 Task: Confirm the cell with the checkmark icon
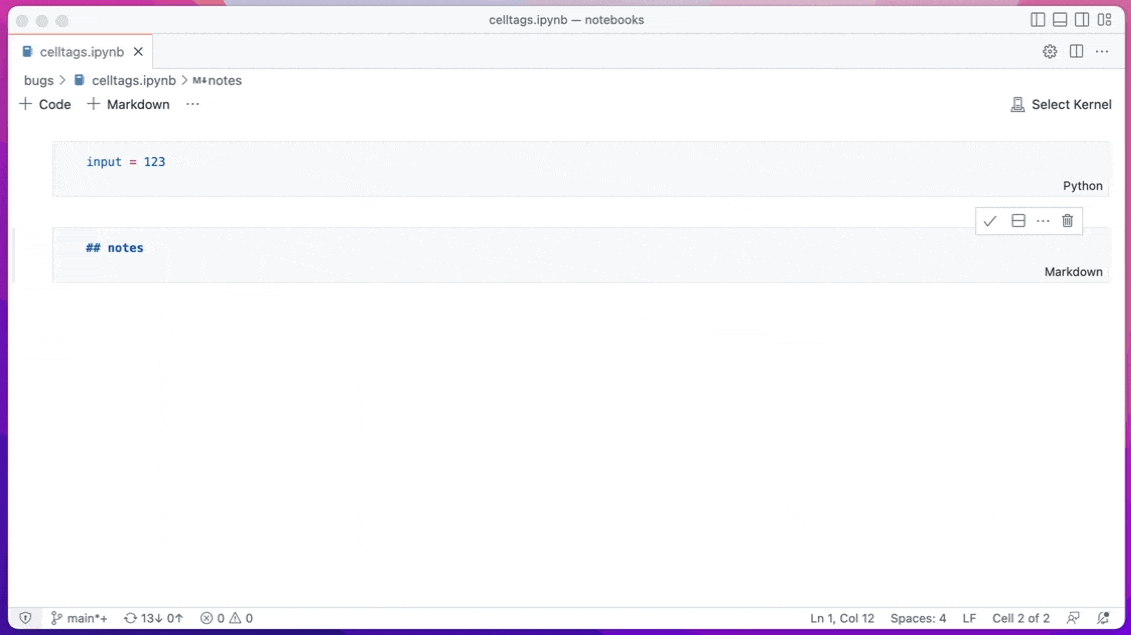(991, 220)
